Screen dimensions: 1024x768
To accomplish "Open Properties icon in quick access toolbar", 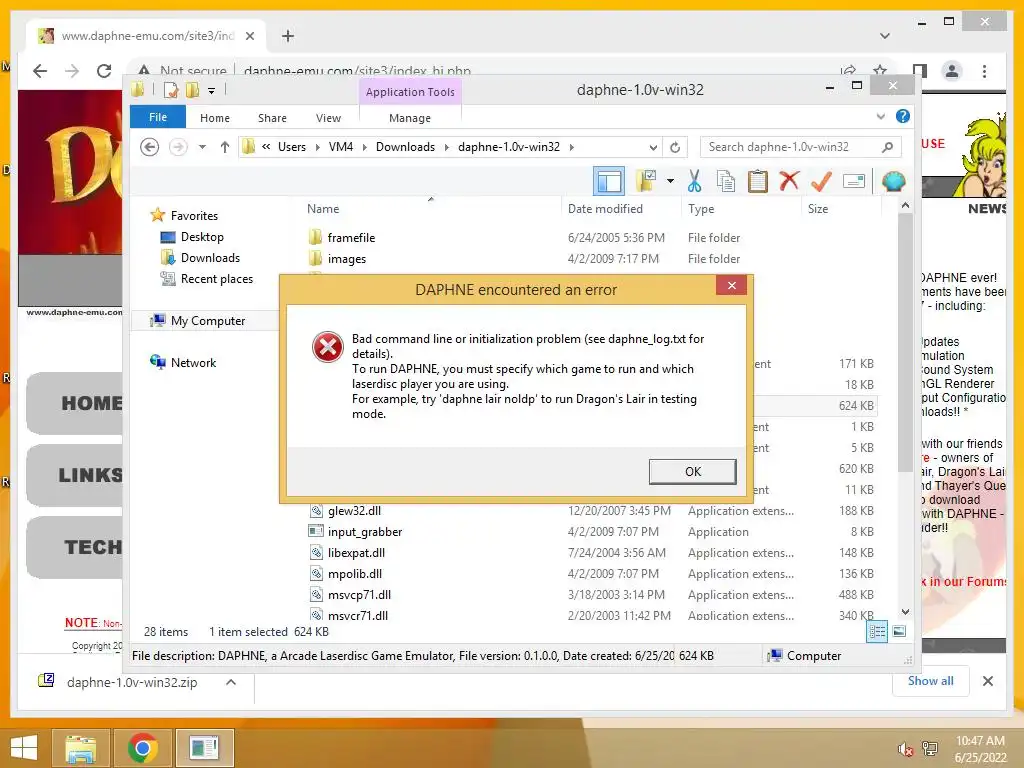I will click(170, 90).
